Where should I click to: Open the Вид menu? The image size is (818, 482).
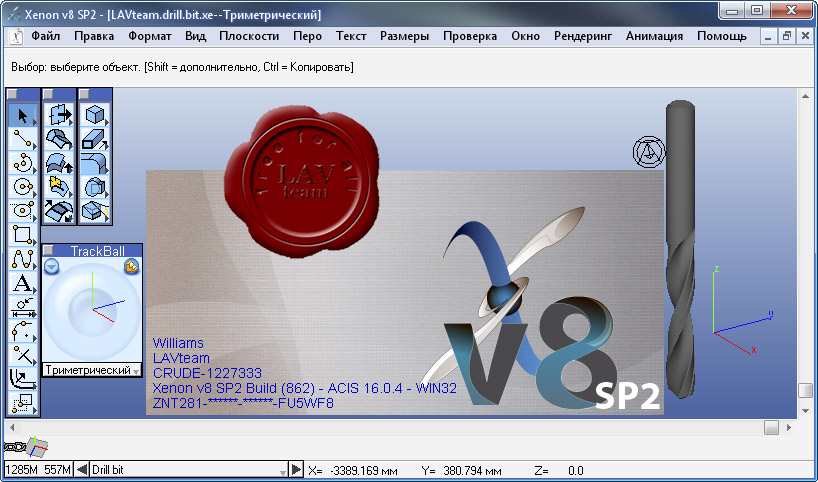tap(196, 37)
